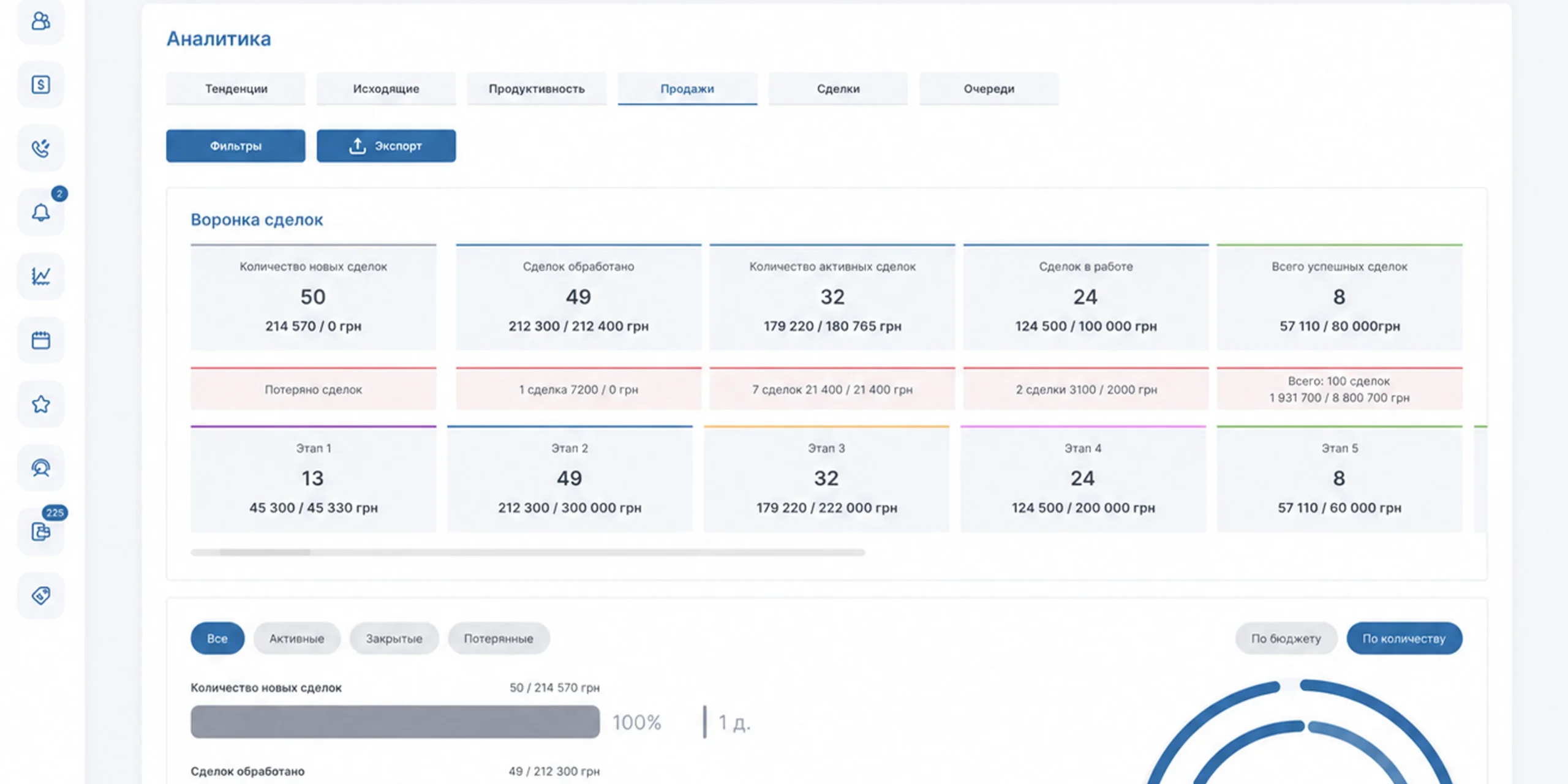Open the calendar sidebar icon

pyautogui.click(x=40, y=340)
